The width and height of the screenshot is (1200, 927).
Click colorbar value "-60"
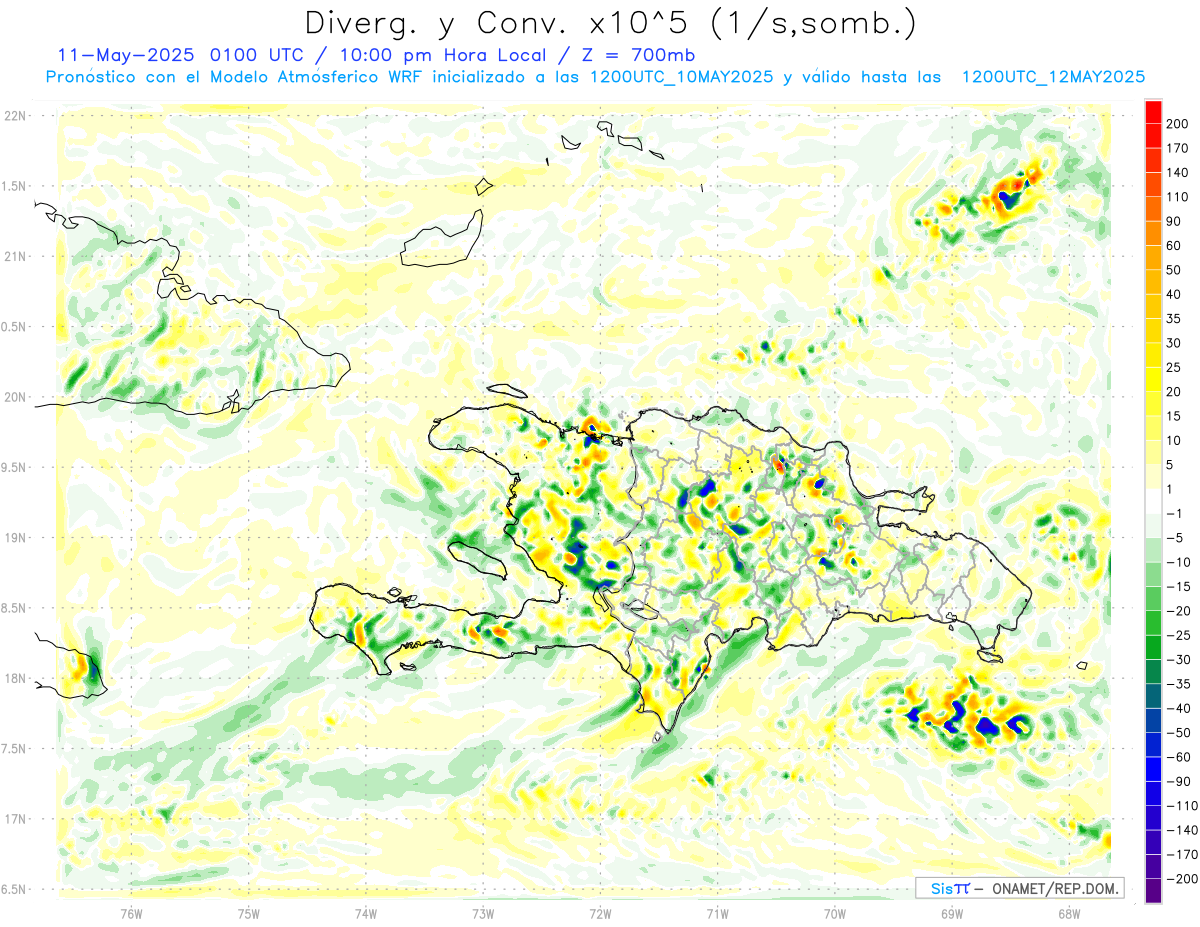tap(1179, 757)
